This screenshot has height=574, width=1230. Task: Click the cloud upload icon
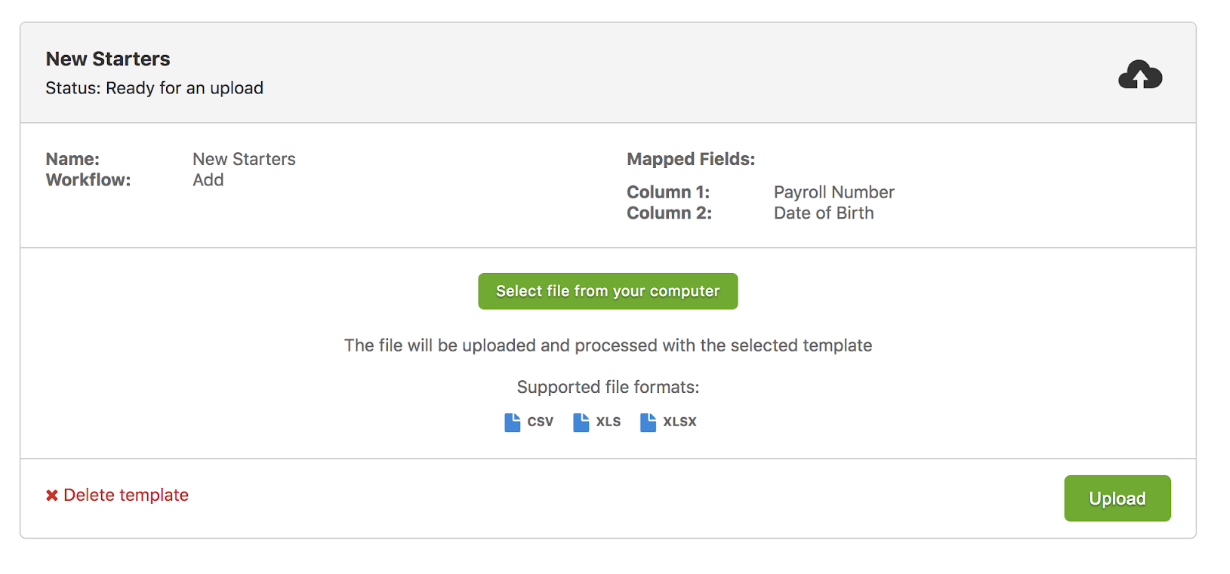coord(1140,75)
